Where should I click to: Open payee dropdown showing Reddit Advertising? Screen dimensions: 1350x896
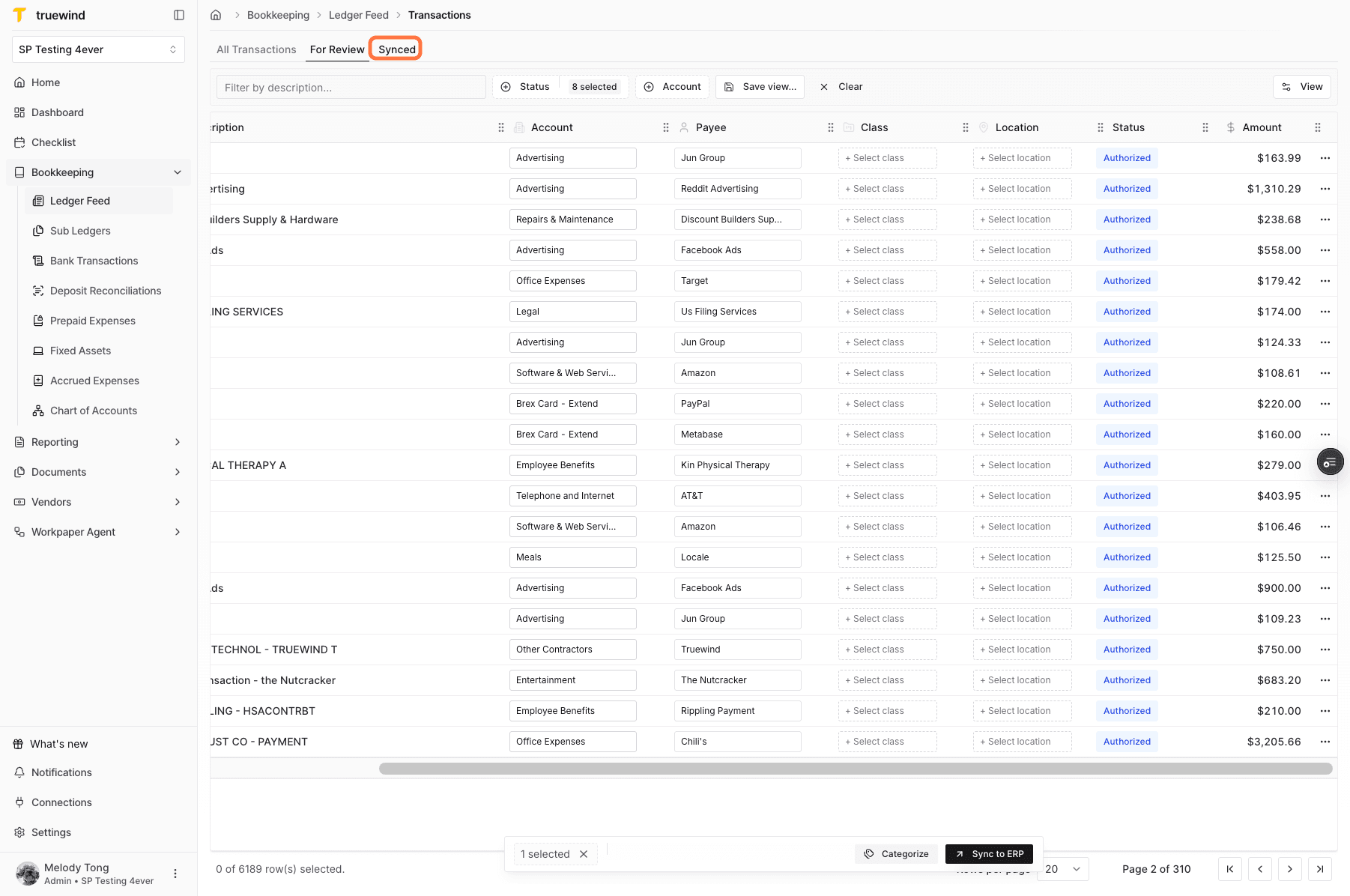pyautogui.click(x=737, y=189)
